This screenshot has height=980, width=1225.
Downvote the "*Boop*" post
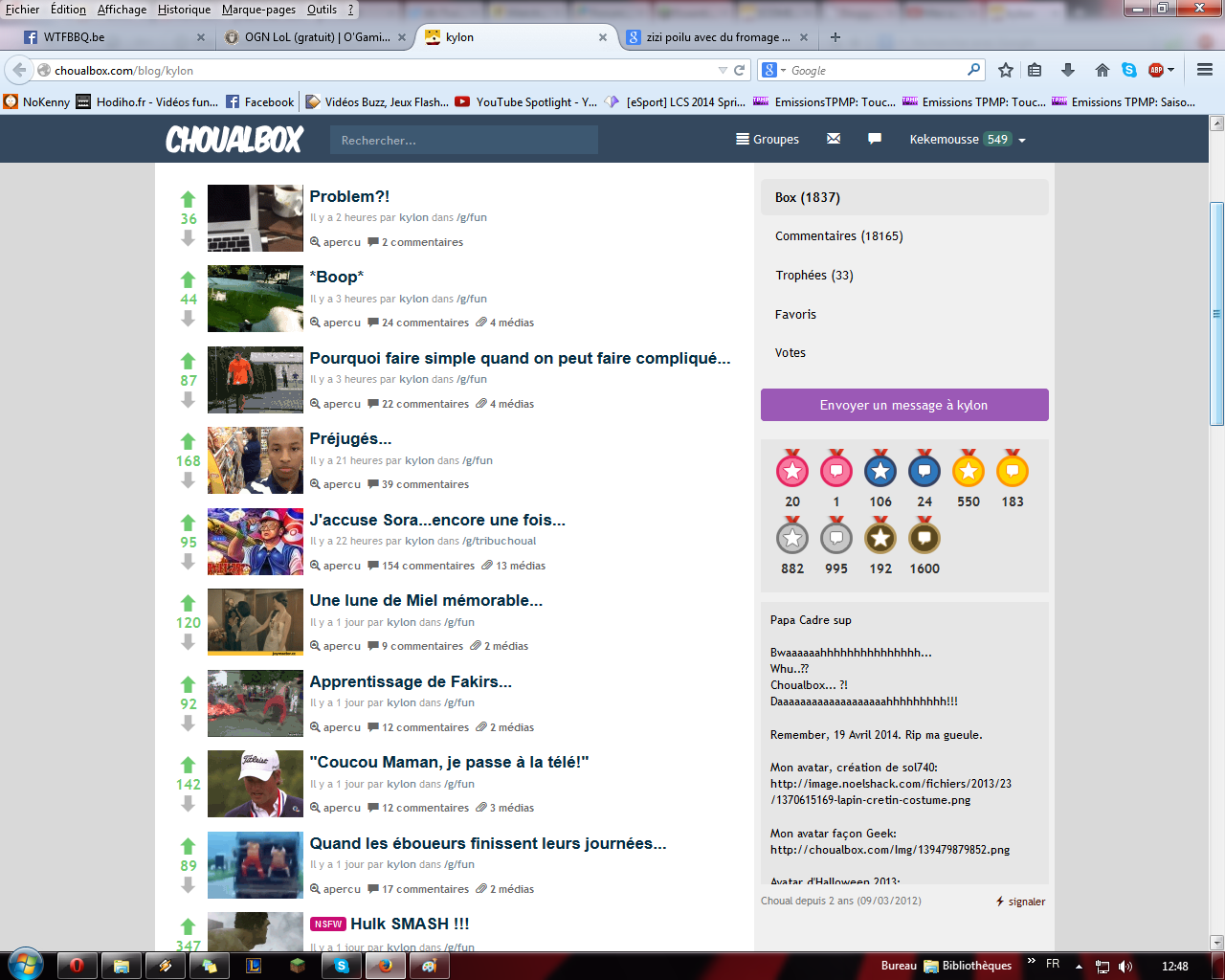(x=188, y=319)
